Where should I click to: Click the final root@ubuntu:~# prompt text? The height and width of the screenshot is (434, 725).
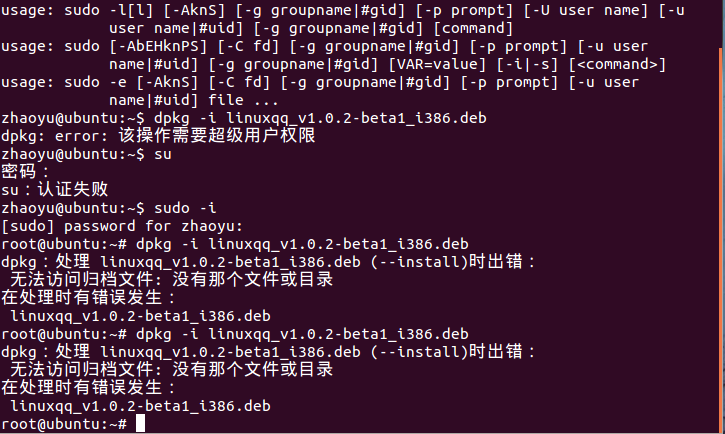(64, 424)
